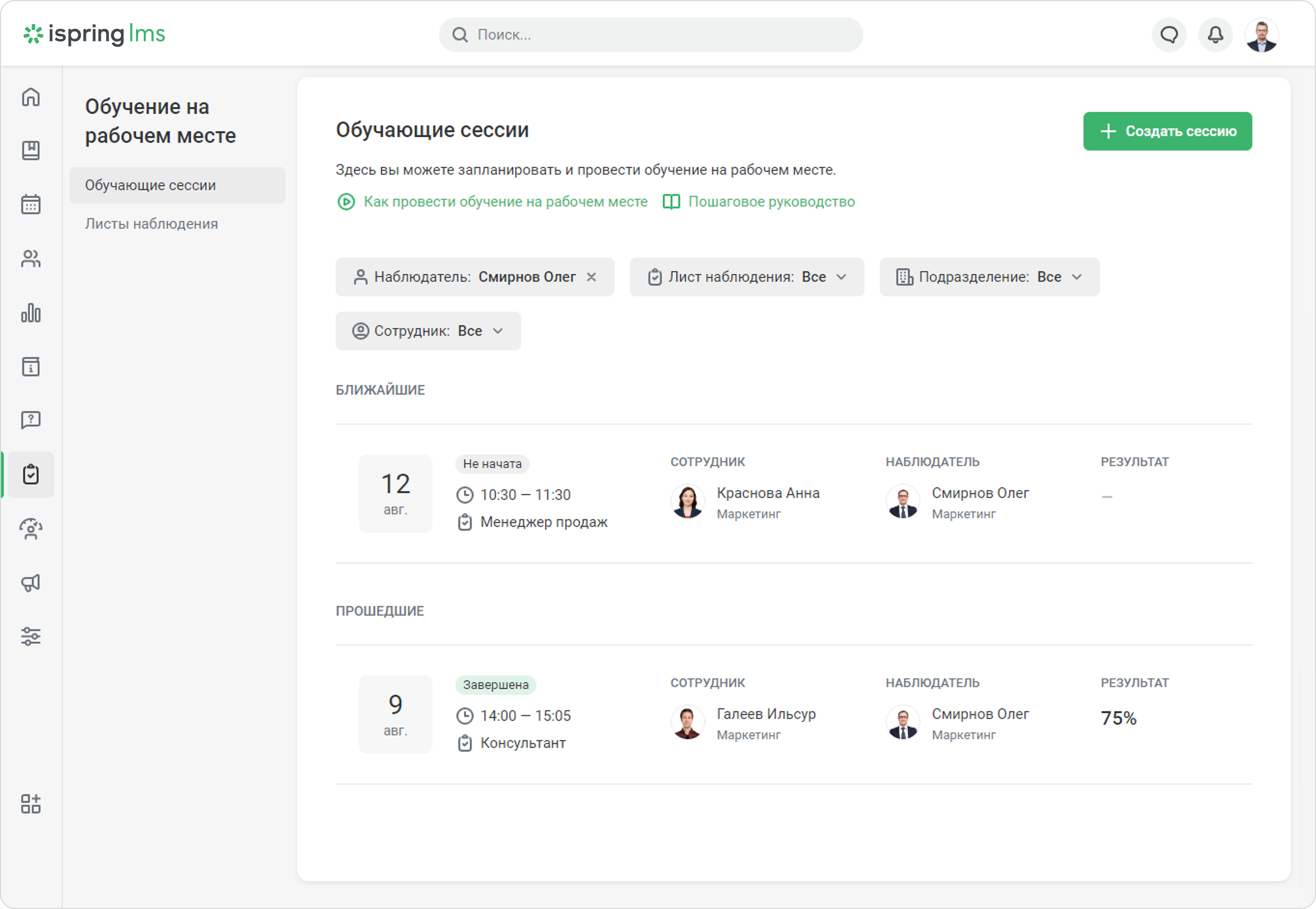The height and width of the screenshot is (909, 1316).
Task: Click the add modules grid icon
Action: coord(31,804)
